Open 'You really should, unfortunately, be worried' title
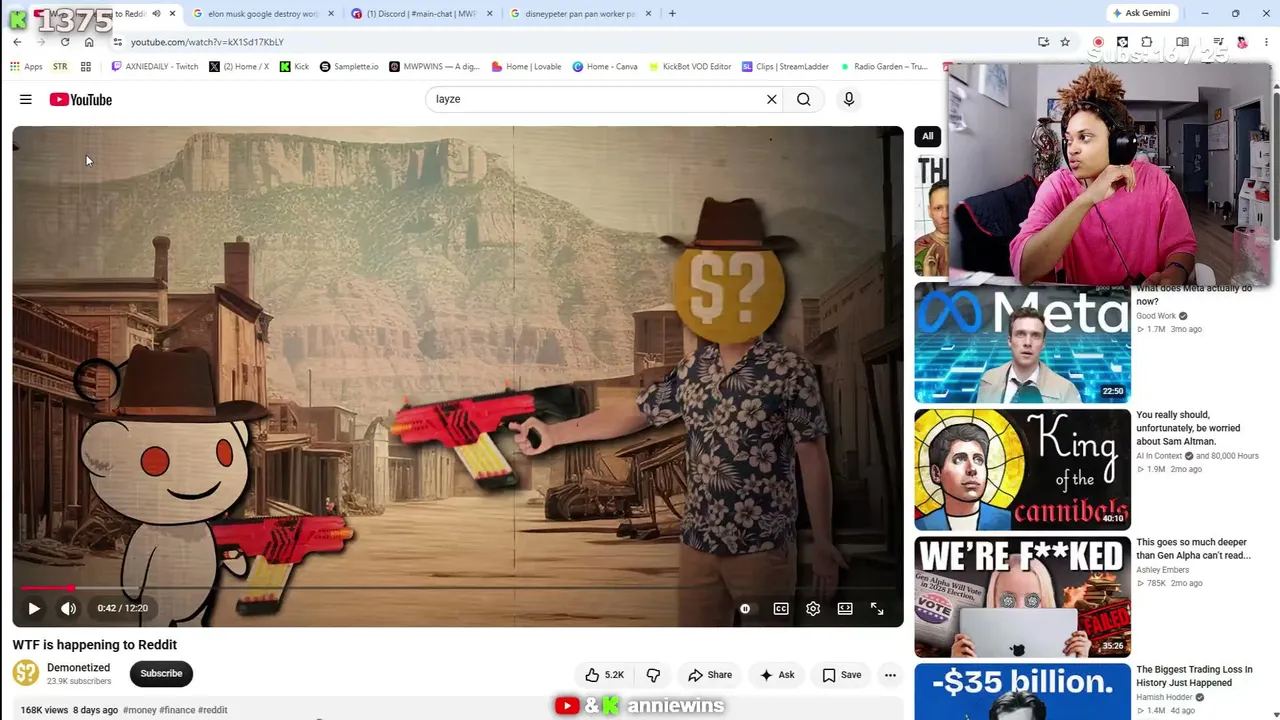The height and width of the screenshot is (720, 1280). (x=1188, y=428)
